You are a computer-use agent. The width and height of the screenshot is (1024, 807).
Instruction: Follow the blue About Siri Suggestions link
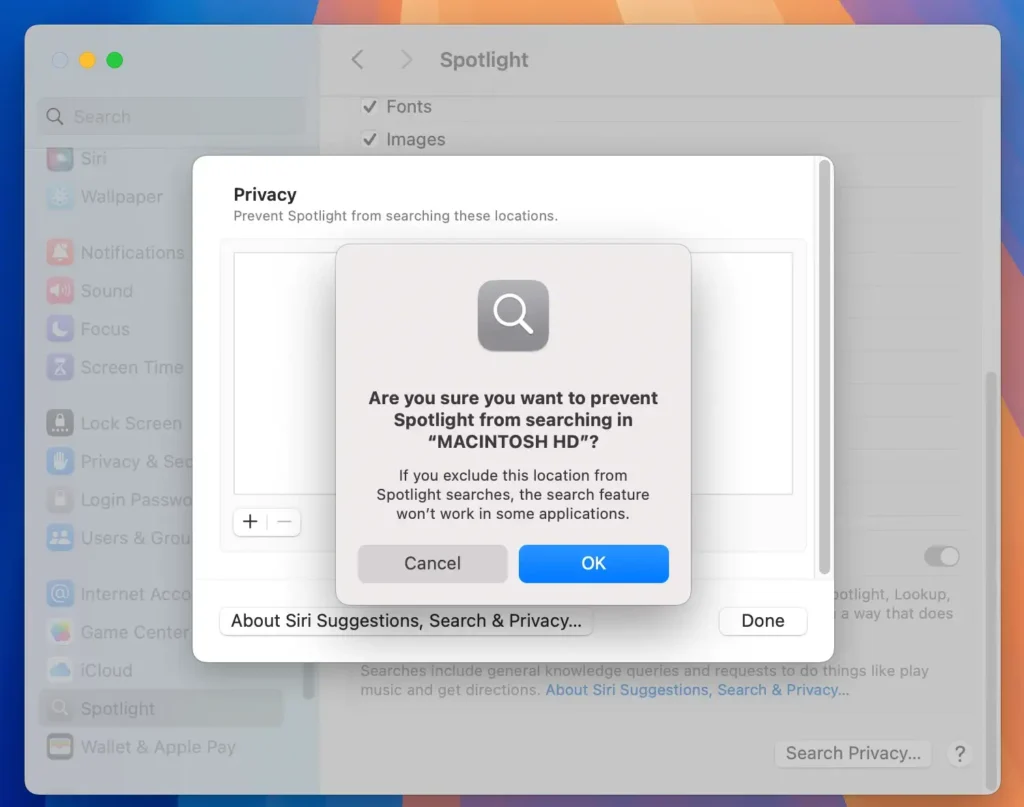697,690
